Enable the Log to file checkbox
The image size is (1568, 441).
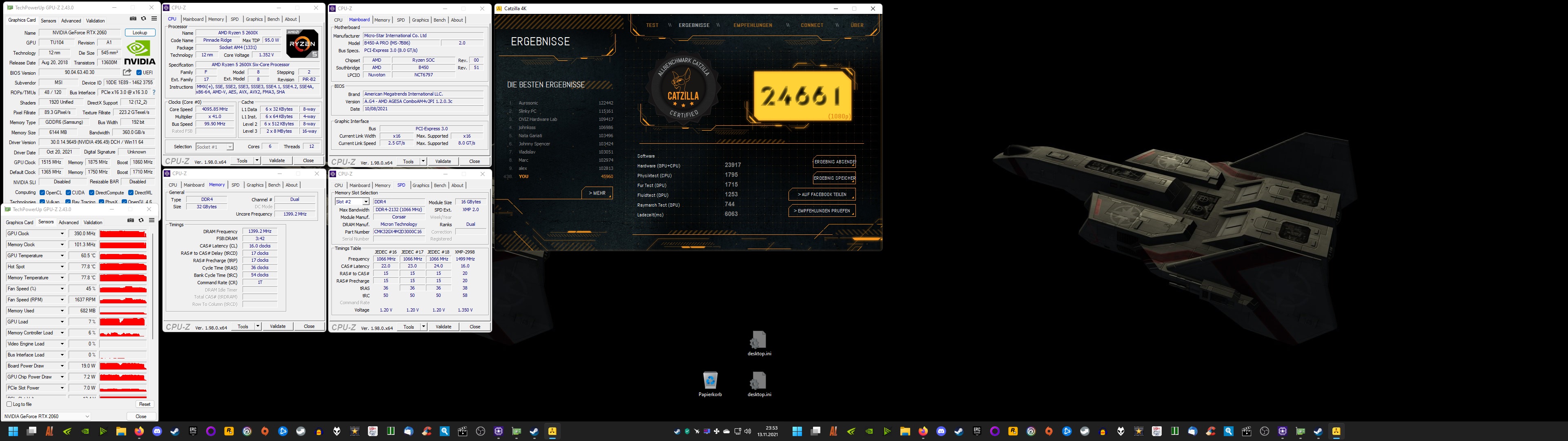[x=9, y=404]
